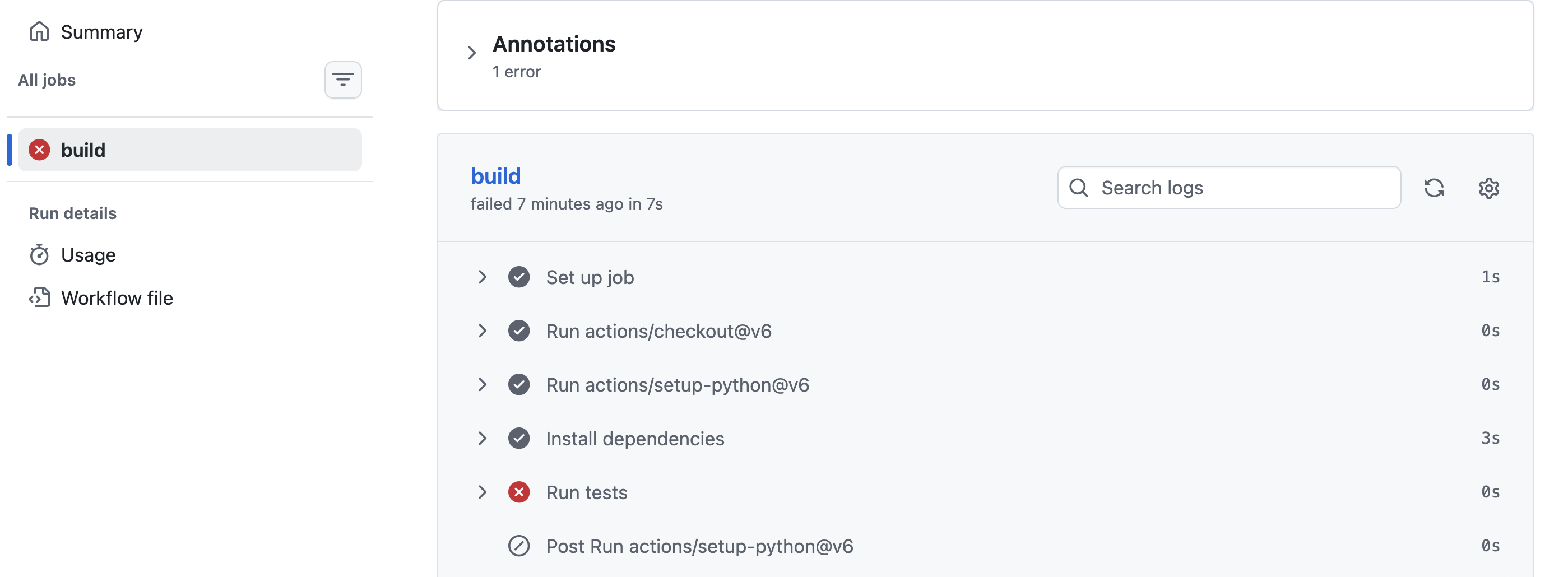Screen dimensions: 1568x577
Task: Expand the Install dependencies step
Action: 482,438
